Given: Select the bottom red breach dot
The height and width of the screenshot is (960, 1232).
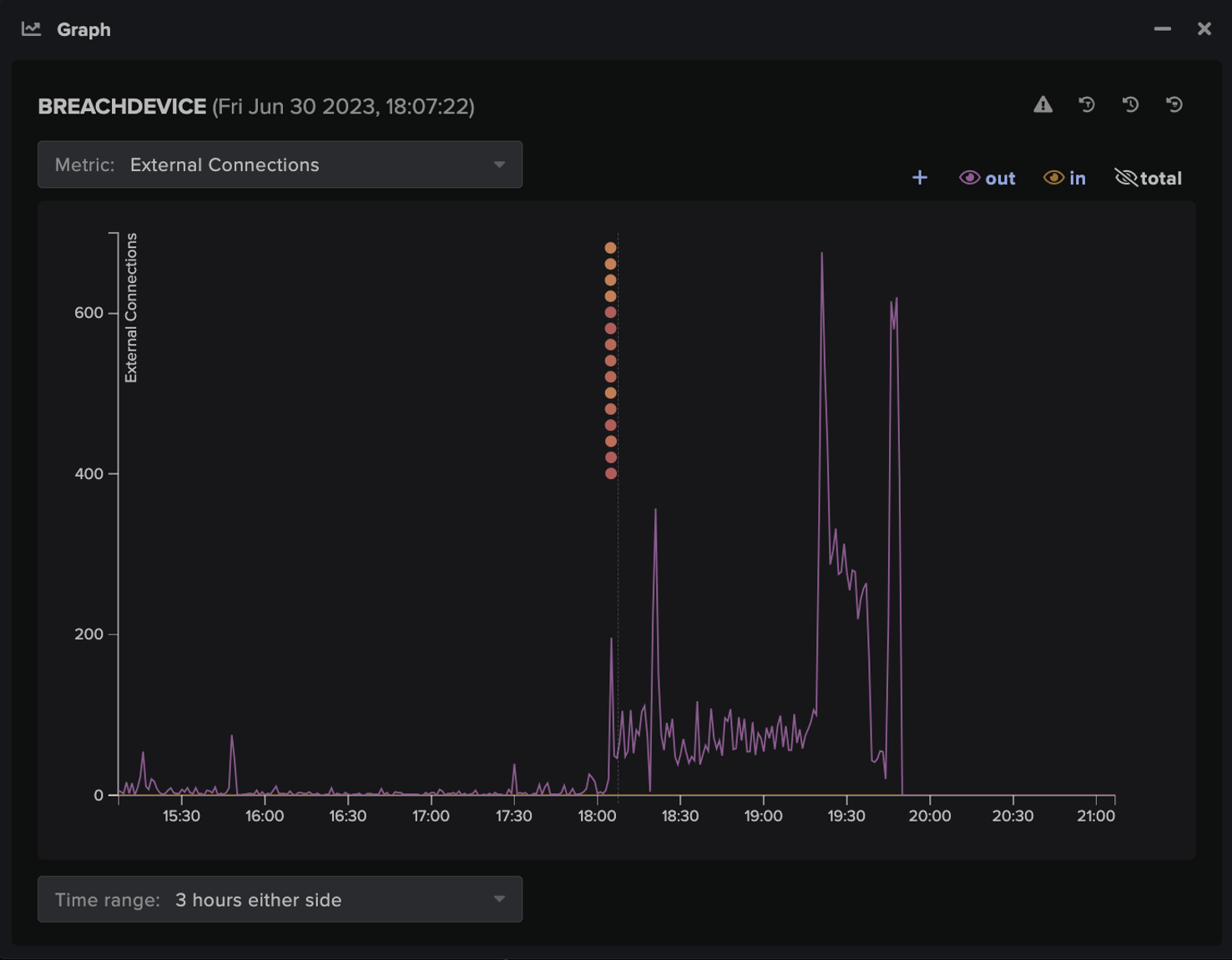Looking at the screenshot, I should (x=610, y=473).
